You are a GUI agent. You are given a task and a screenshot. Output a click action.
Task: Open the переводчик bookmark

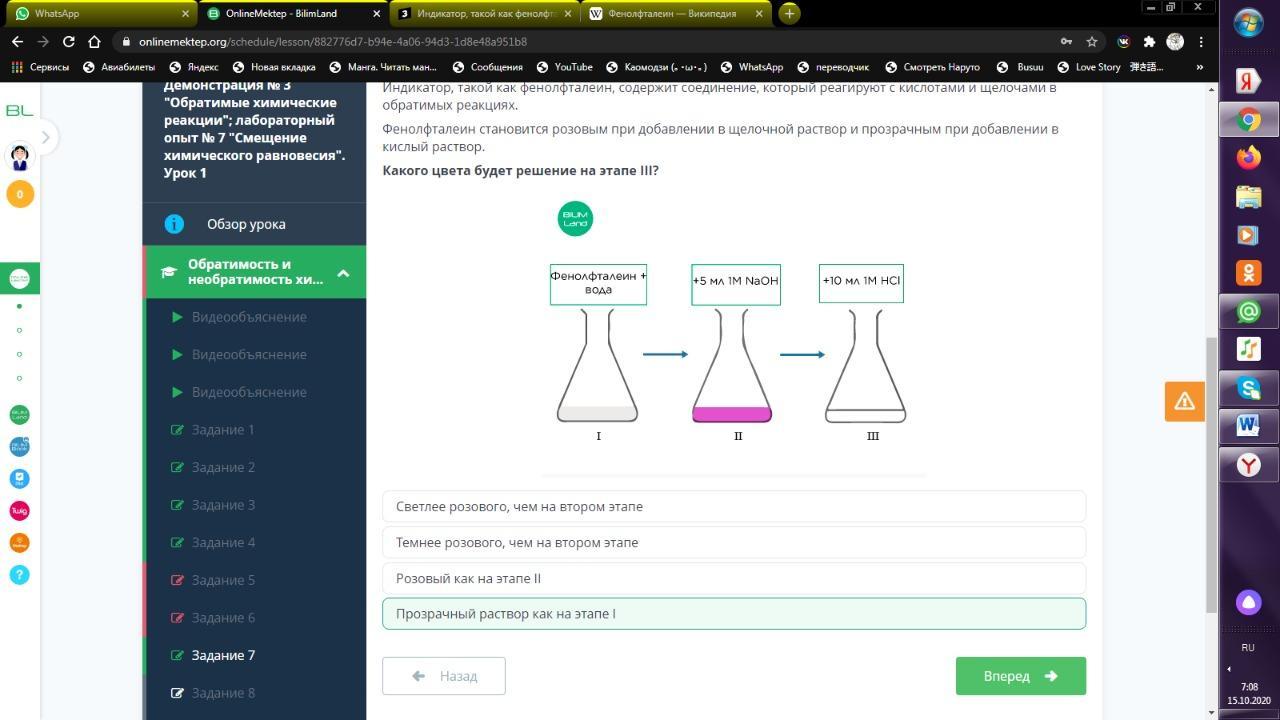[x=832, y=67]
